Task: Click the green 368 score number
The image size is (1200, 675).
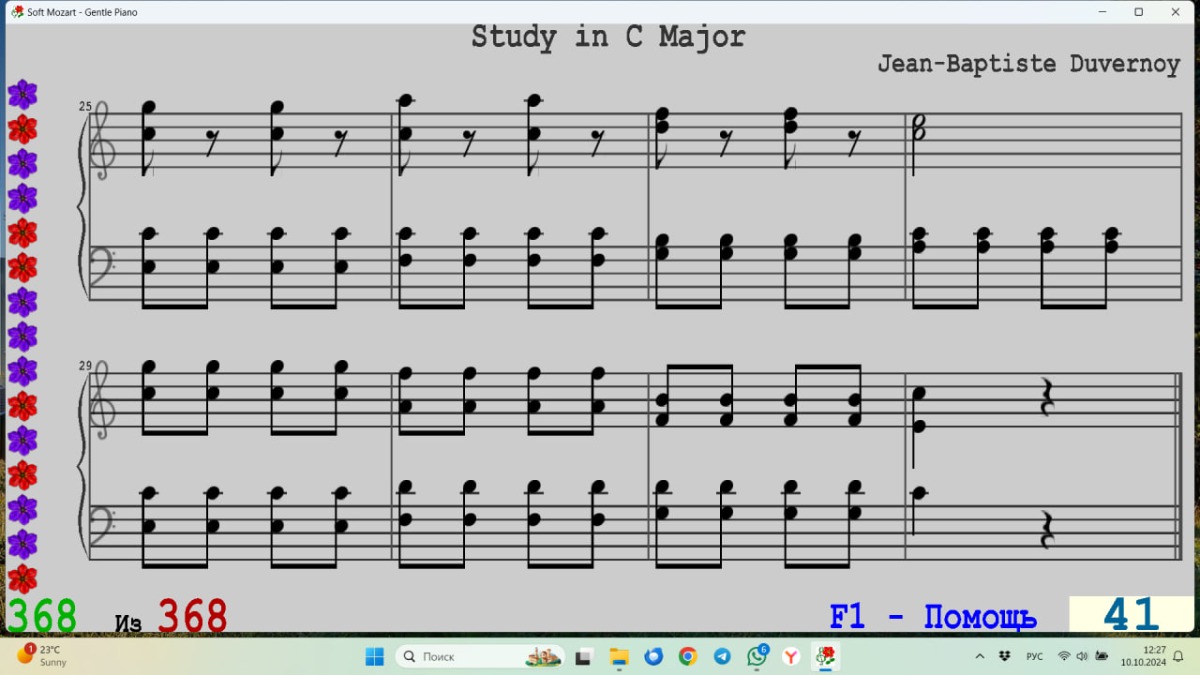Action: pos(41,617)
